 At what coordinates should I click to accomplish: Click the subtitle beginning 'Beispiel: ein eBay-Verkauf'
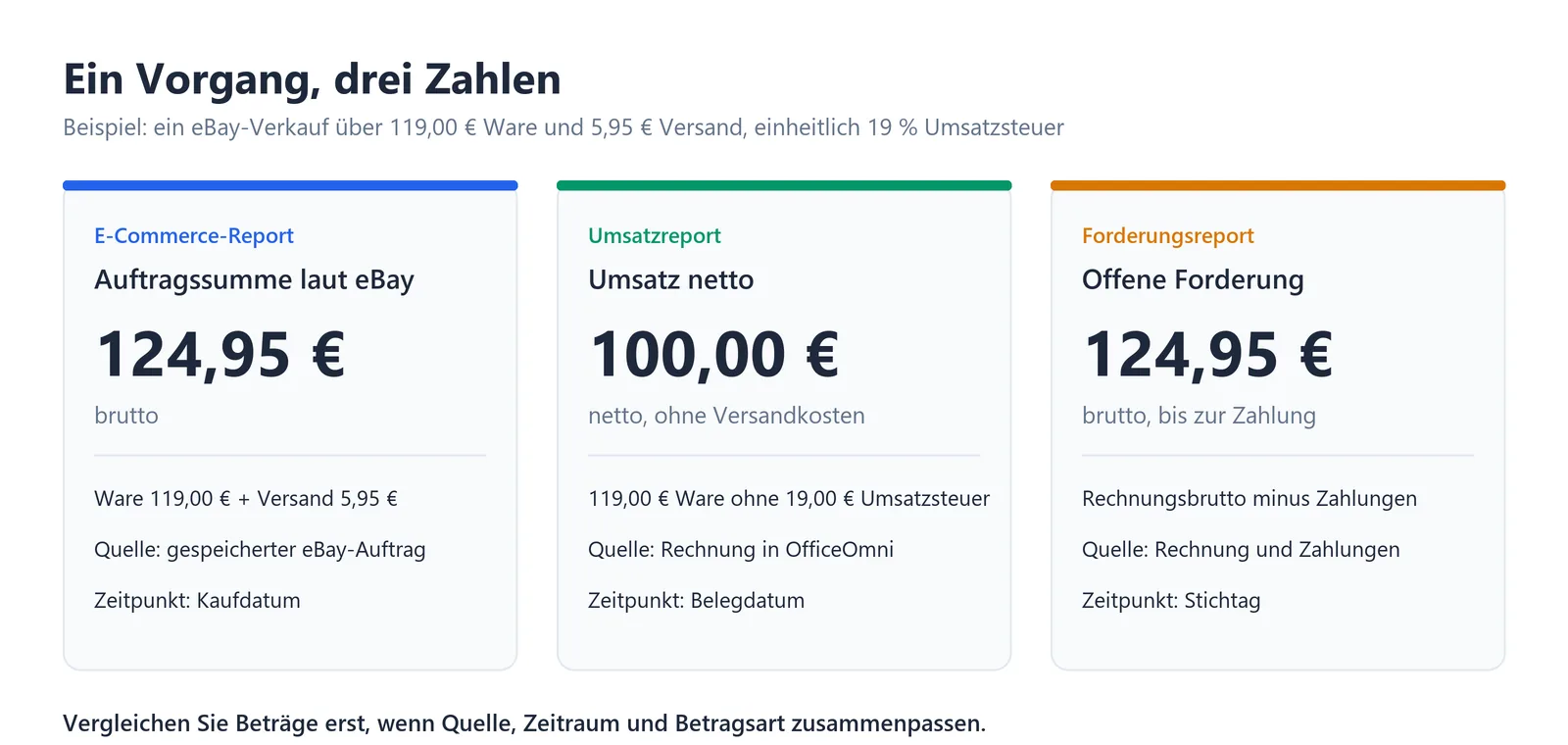pos(563,127)
